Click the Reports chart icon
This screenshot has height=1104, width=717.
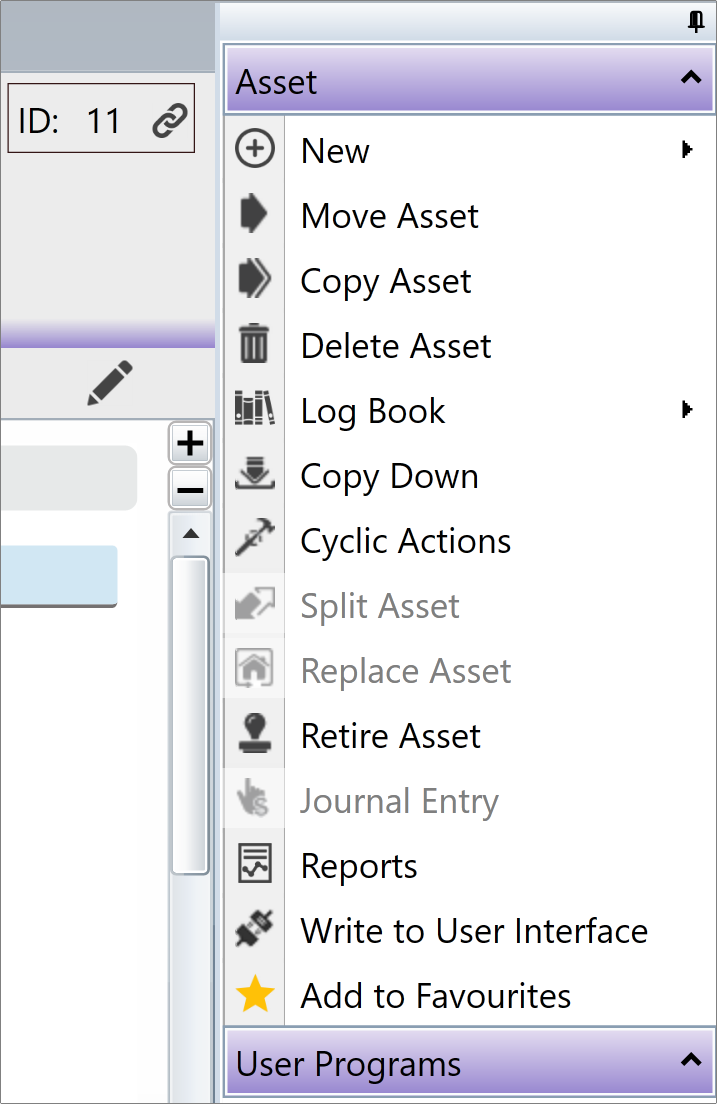coord(254,863)
